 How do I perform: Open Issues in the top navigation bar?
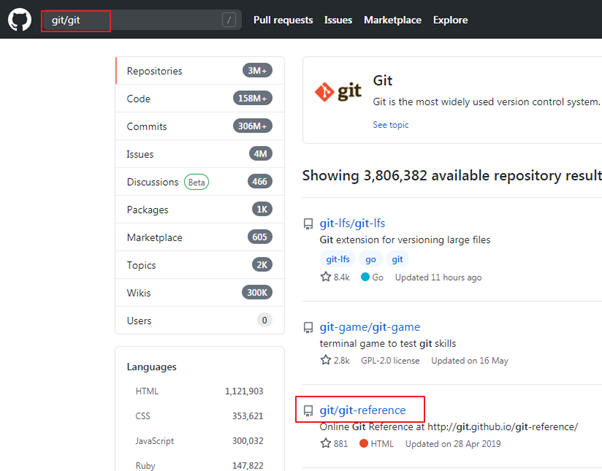click(338, 20)
